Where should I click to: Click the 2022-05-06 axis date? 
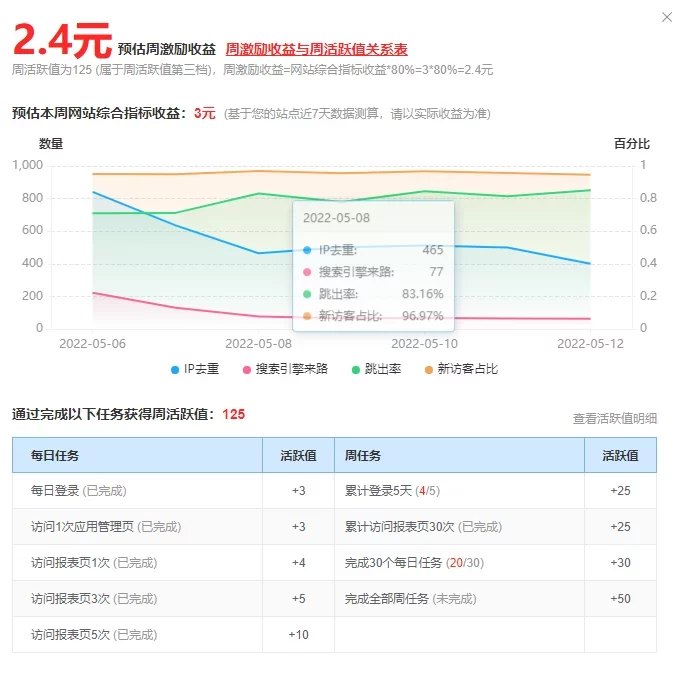[92, 344]
